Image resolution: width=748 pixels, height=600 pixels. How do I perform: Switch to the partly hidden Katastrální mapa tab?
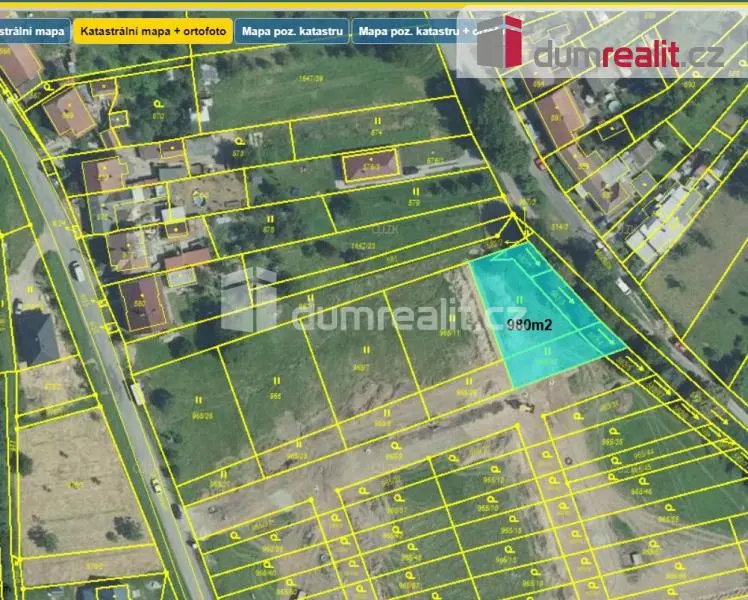point(34,31)
